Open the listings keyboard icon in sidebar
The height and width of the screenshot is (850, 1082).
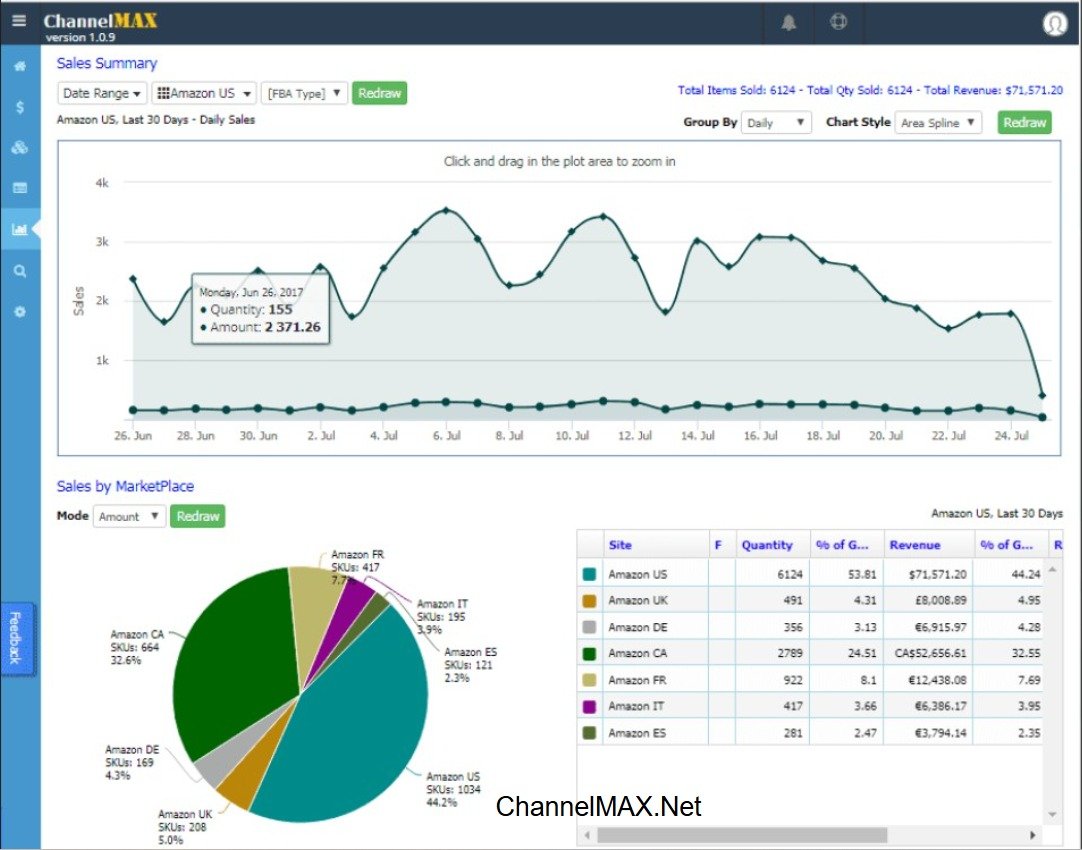coord(20,186)
